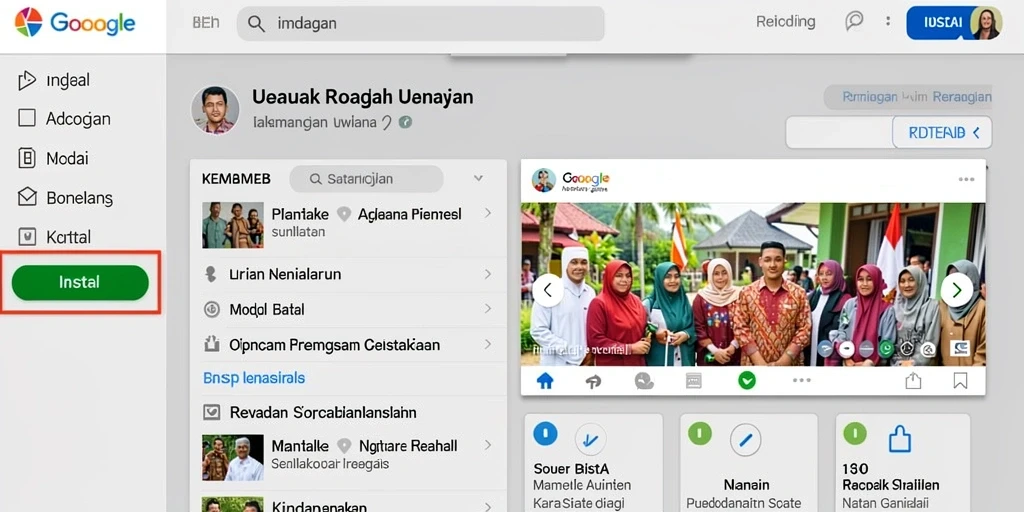The width and height of the screenshot is (1024, 512).
Task: Click the Reicding link in the header
Action: [786, 22]
